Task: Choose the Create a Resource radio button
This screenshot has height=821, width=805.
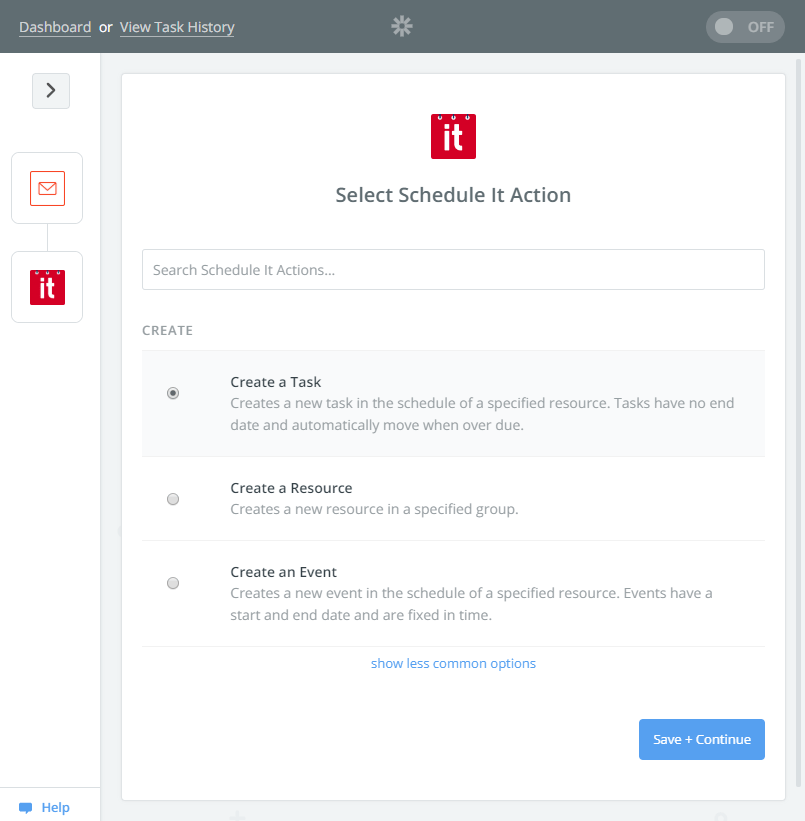Action: (173, 498)
